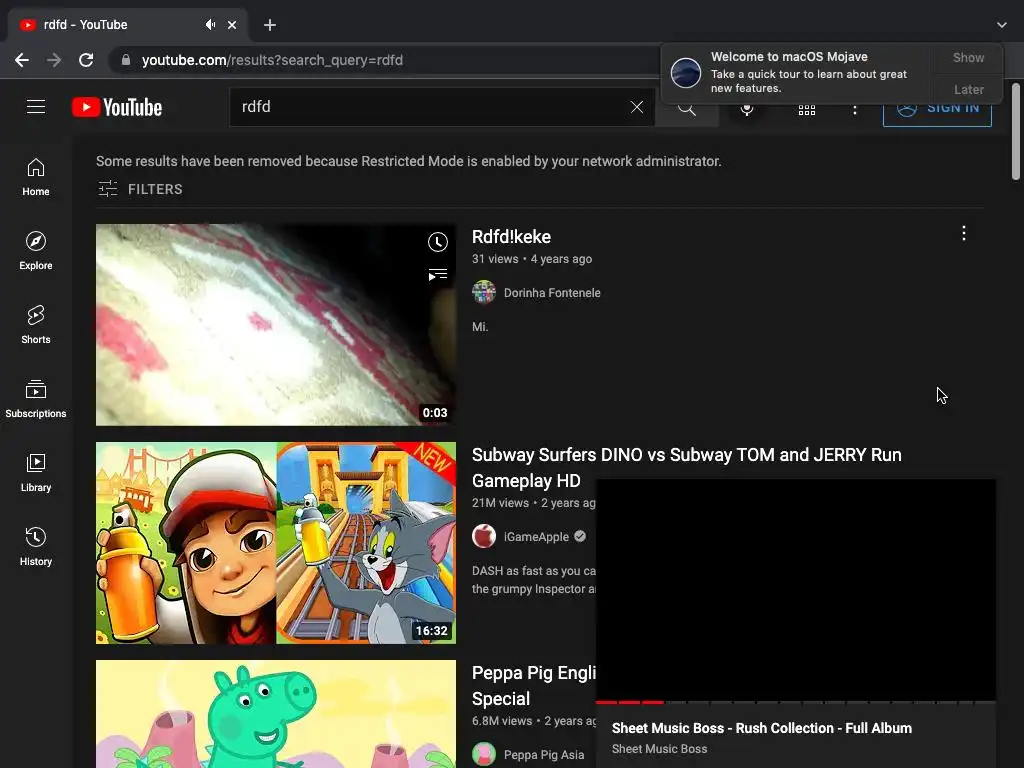
Task: Click the '31 views • 4 years ago' text
Action: click(532, 259)
